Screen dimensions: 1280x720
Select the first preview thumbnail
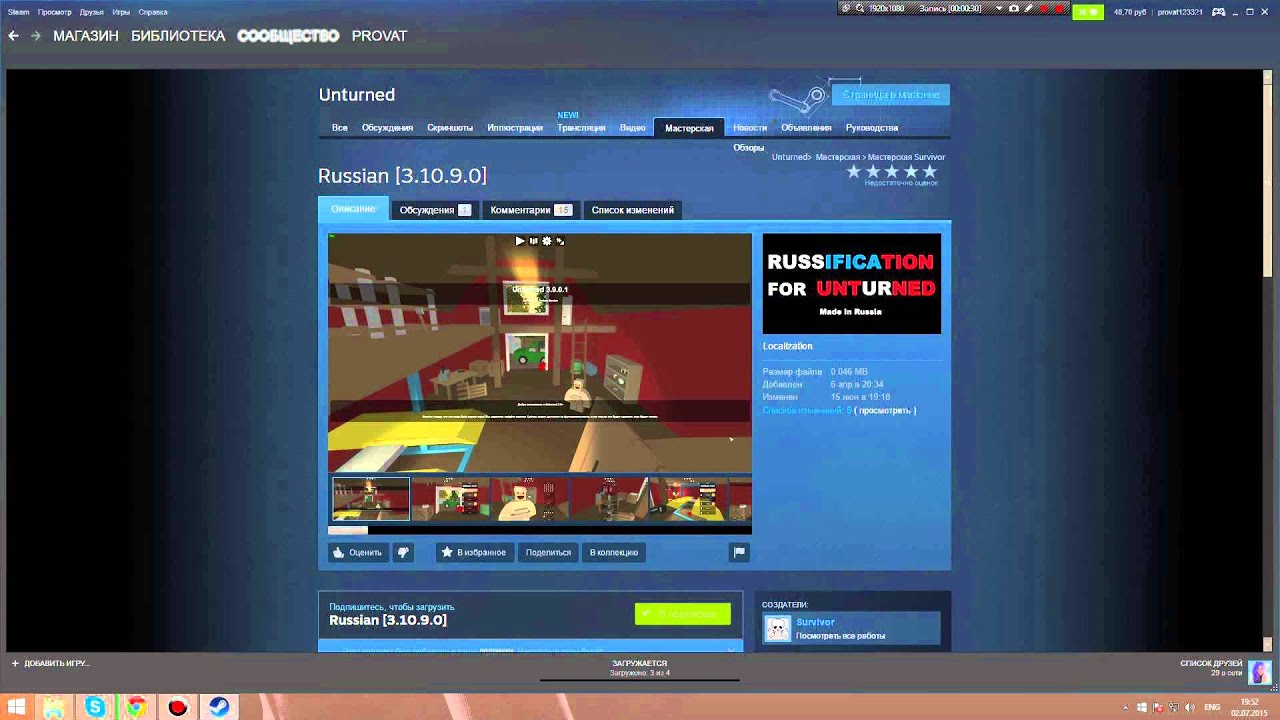pyautogui.click(x=371, y=499)
